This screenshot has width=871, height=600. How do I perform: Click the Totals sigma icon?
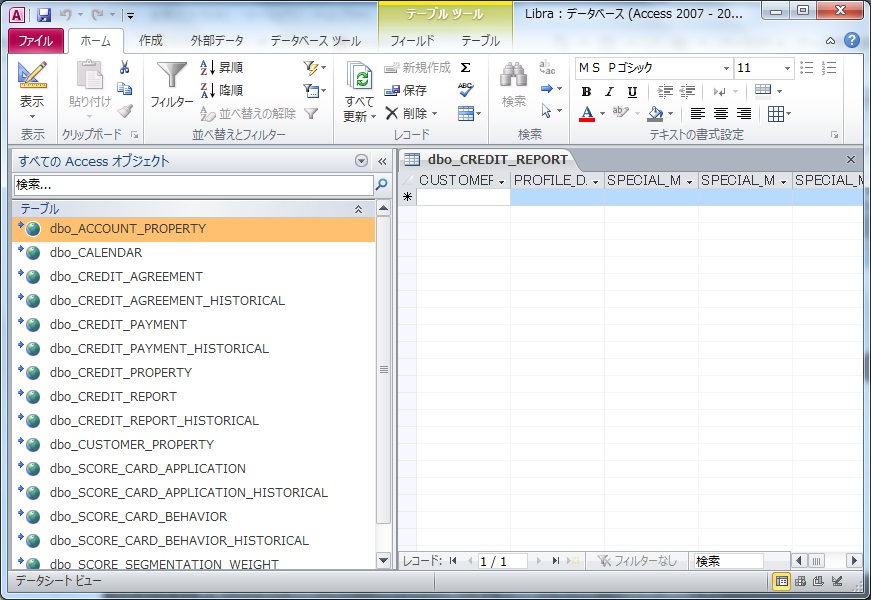click(x=465, y=68)
